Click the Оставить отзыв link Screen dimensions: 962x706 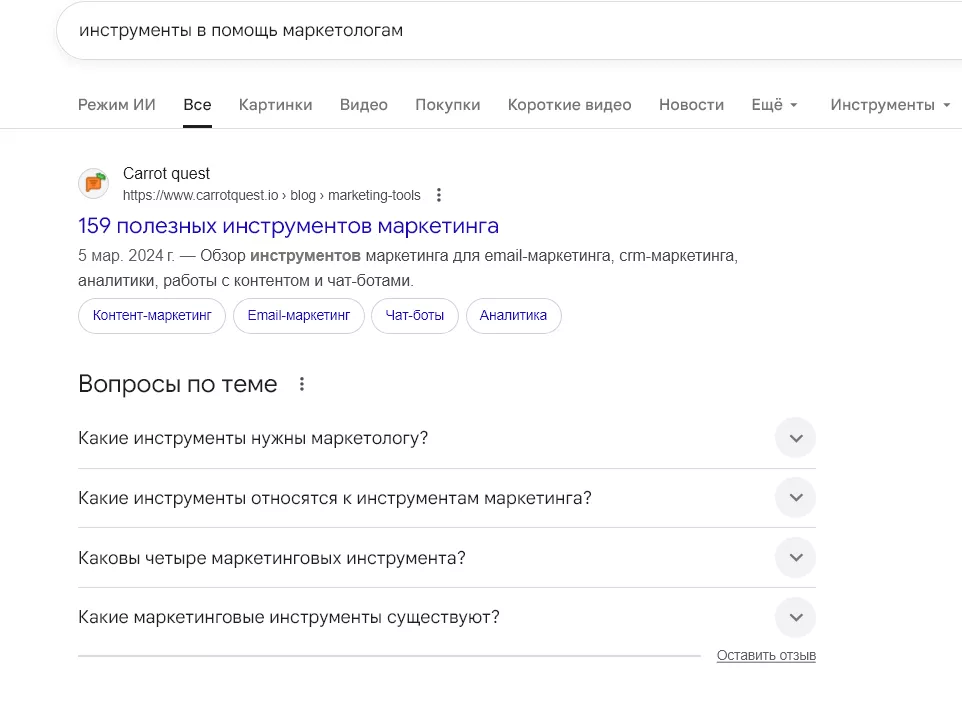point(766,655)
